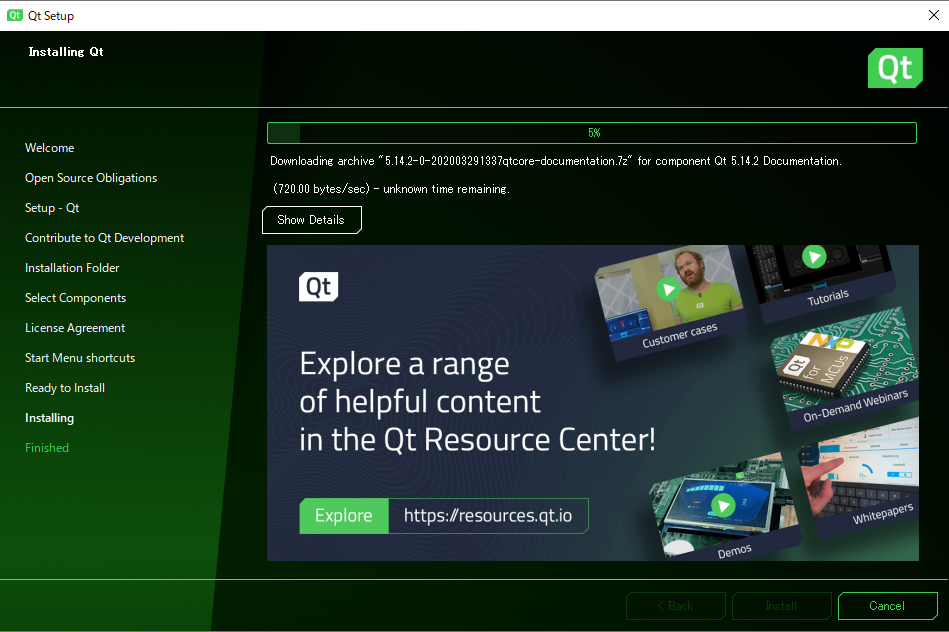The image size is (949, 632).
Task: Select Welcome step in sidebar
Action: point(50,148)
